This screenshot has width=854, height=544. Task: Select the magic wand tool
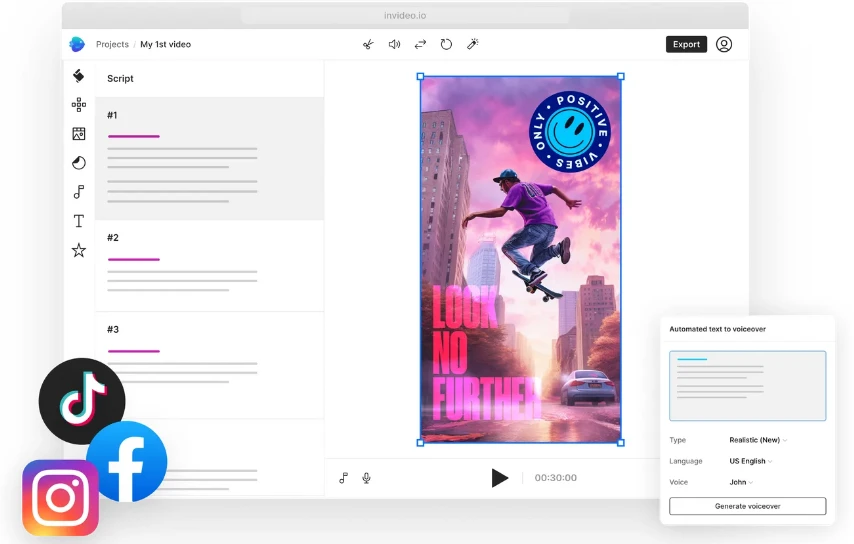point(473,44)
